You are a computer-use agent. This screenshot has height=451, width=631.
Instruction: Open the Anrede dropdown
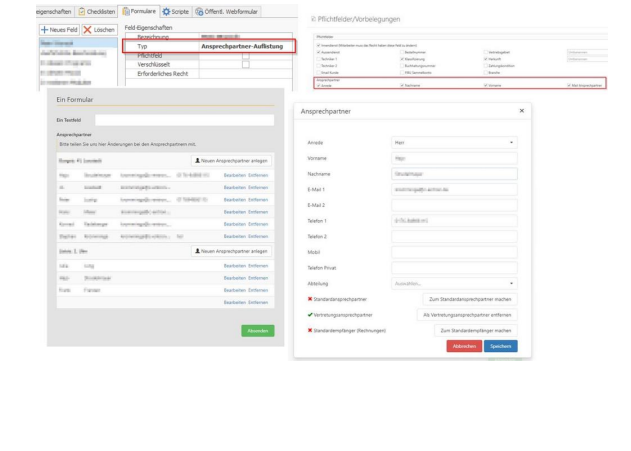(453, 143)
